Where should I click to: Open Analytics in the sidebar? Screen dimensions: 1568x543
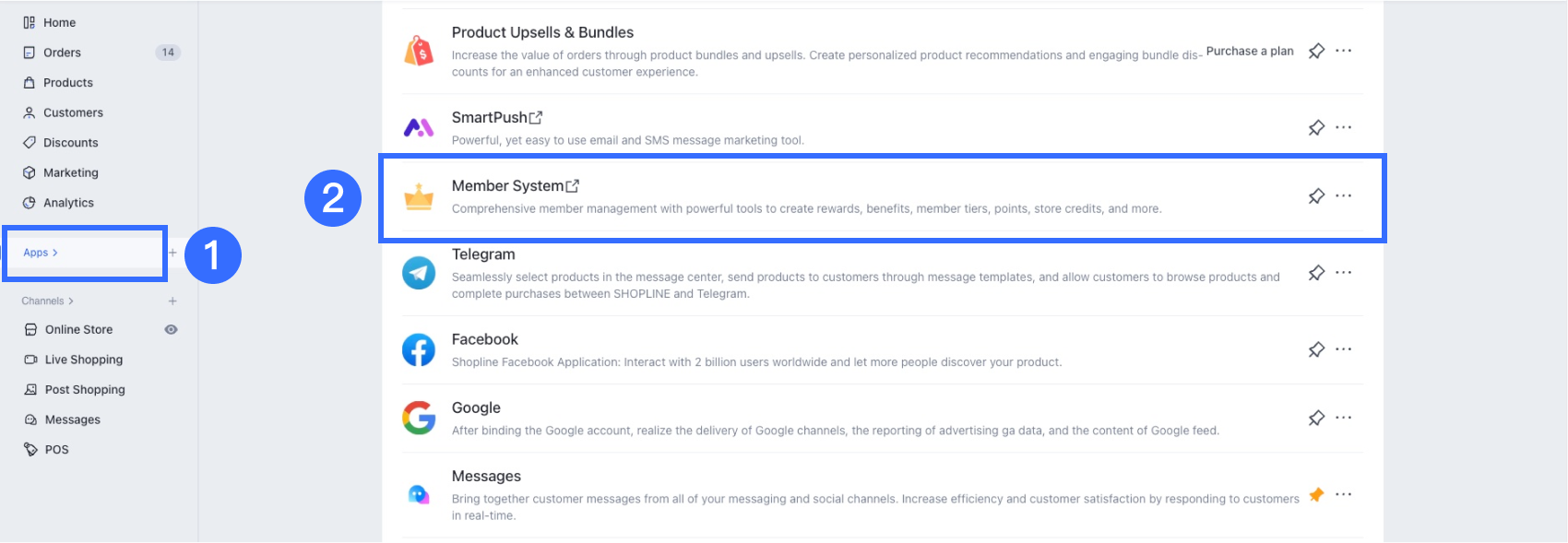[68, 203]
